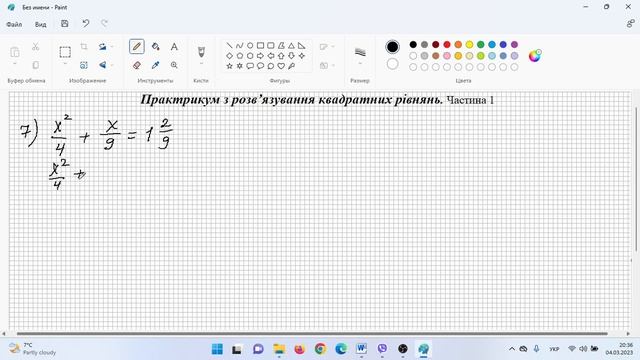
Task: Click the rectangular Selection tool
Action: [65, 52]
